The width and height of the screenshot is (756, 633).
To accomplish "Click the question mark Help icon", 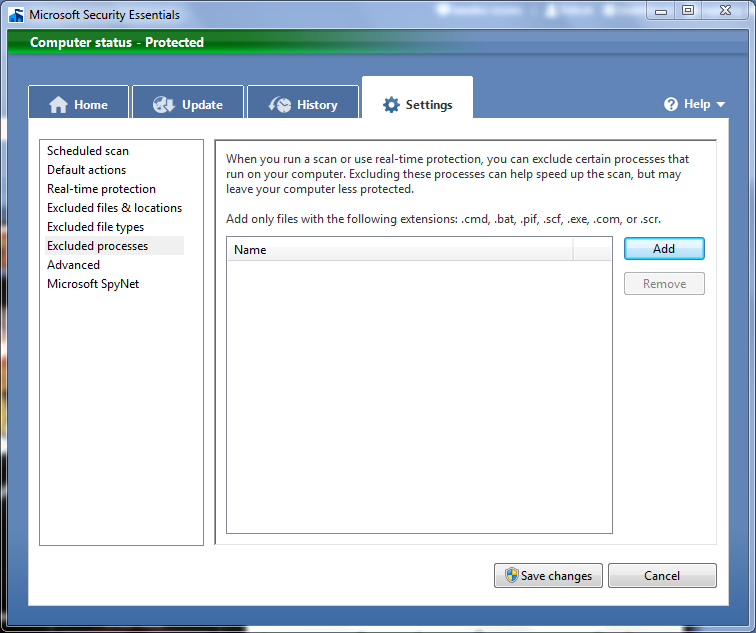I will tap(671, 104).
